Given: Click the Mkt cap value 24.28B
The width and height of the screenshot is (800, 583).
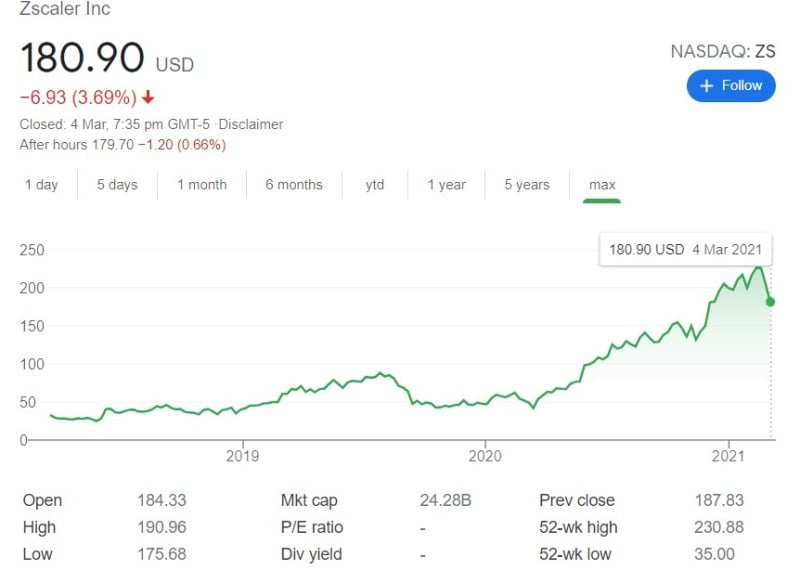Looking at the screenshot, I should click(x=441, y=500).
